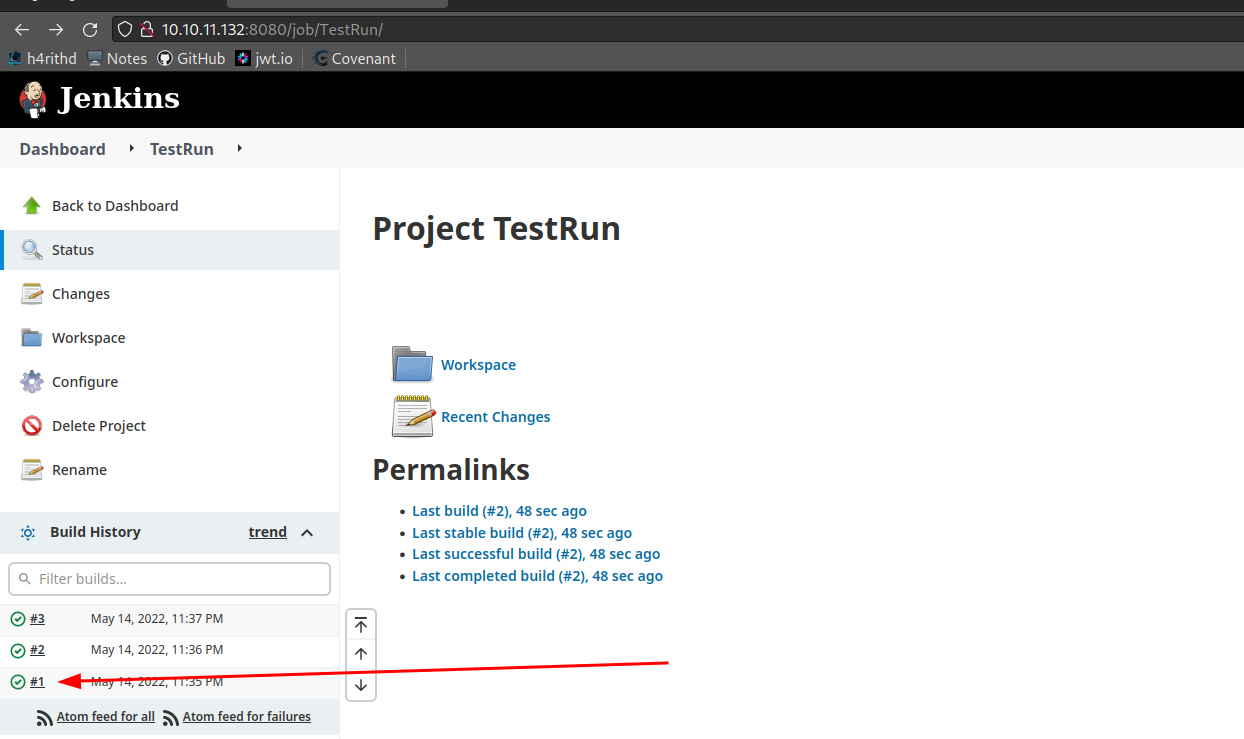
Task: Choose Delete Project in the sidebar
Action: (170, 426)
